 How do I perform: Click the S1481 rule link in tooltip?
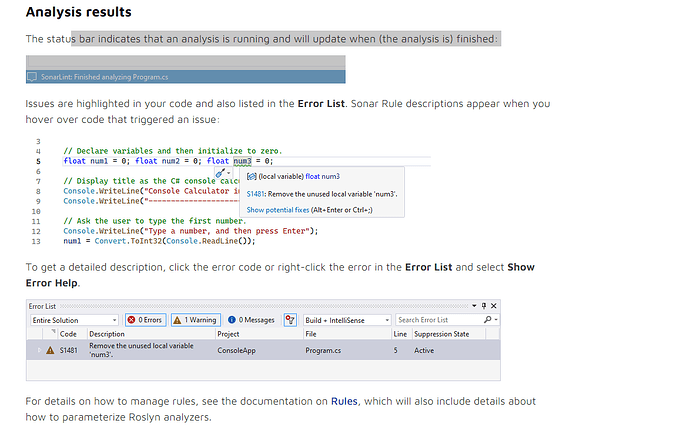point(254,193)
